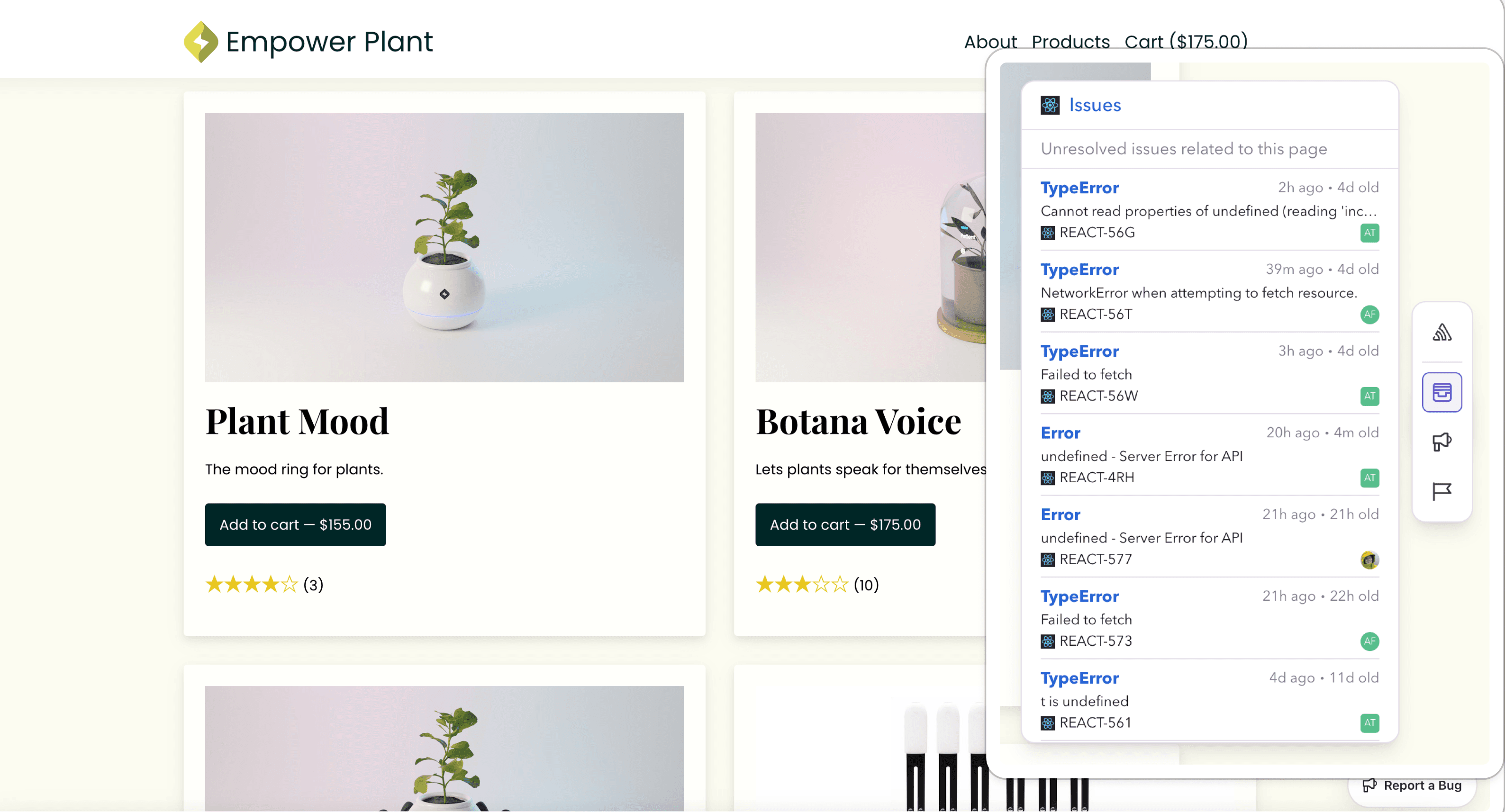Open TypeError issue REACT-56W
Viewport: 1505px width, 812px height.
(x=1079, y=351)
